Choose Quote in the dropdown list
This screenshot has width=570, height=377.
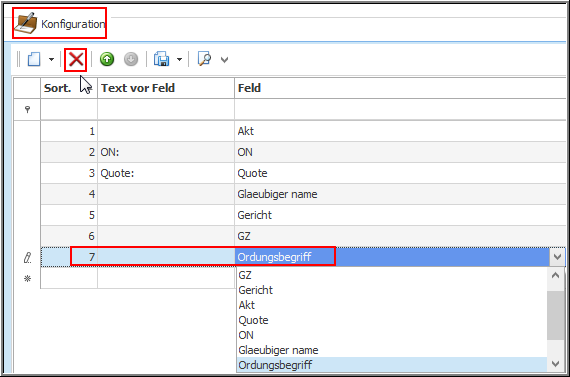point(392,320)
